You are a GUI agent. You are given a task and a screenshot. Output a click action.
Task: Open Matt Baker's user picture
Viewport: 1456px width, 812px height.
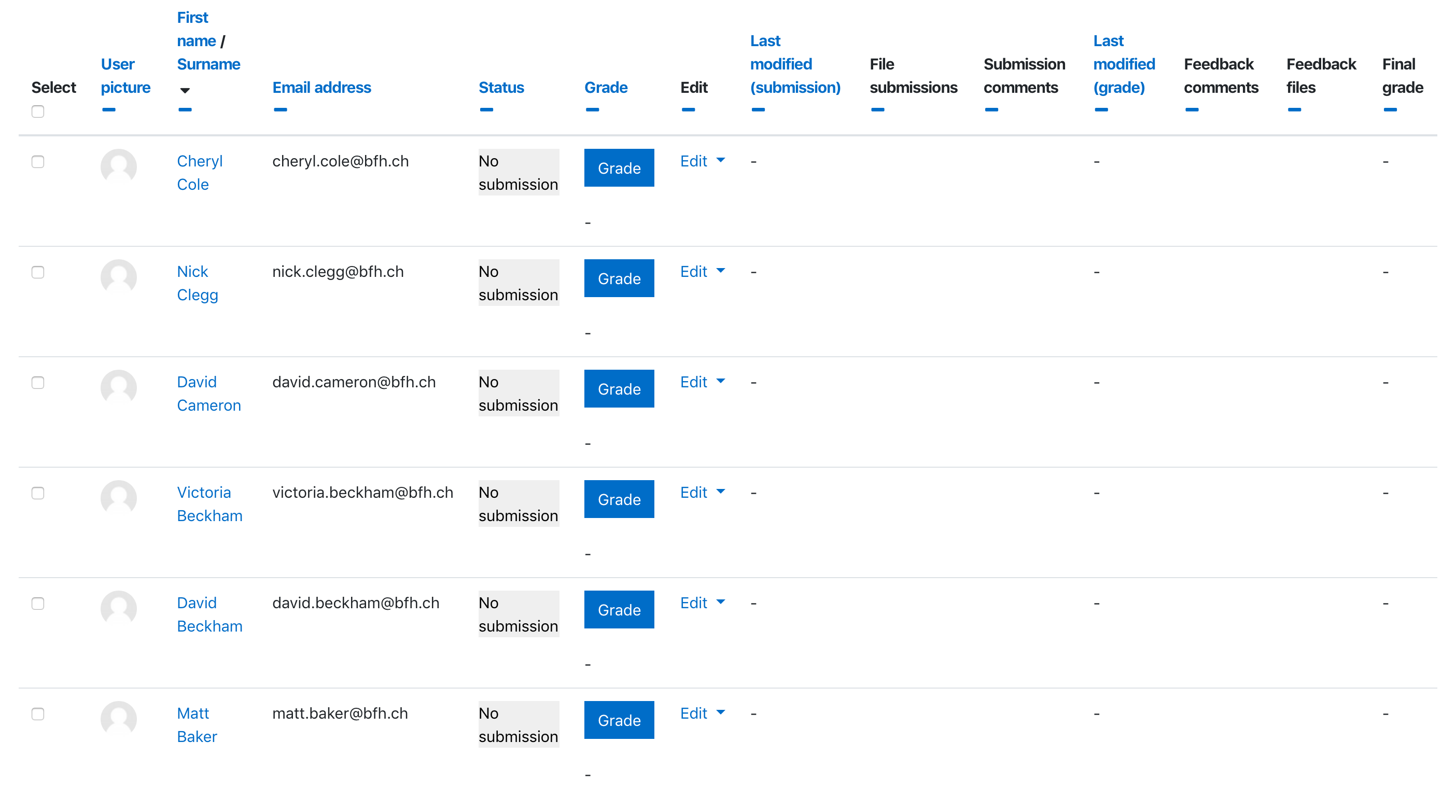click(119, 719)
